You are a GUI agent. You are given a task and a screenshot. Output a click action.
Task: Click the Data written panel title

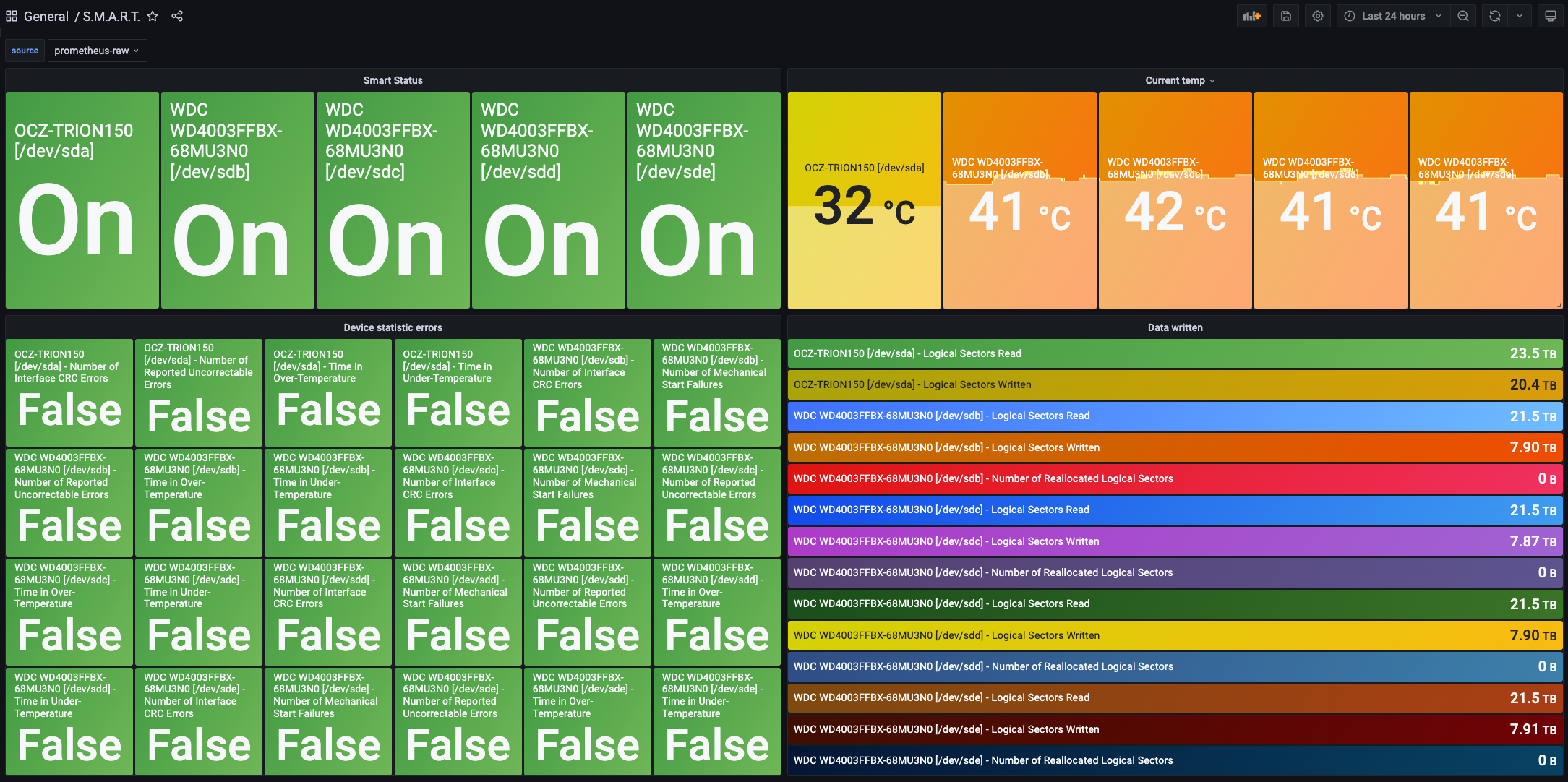[1175, 327]
